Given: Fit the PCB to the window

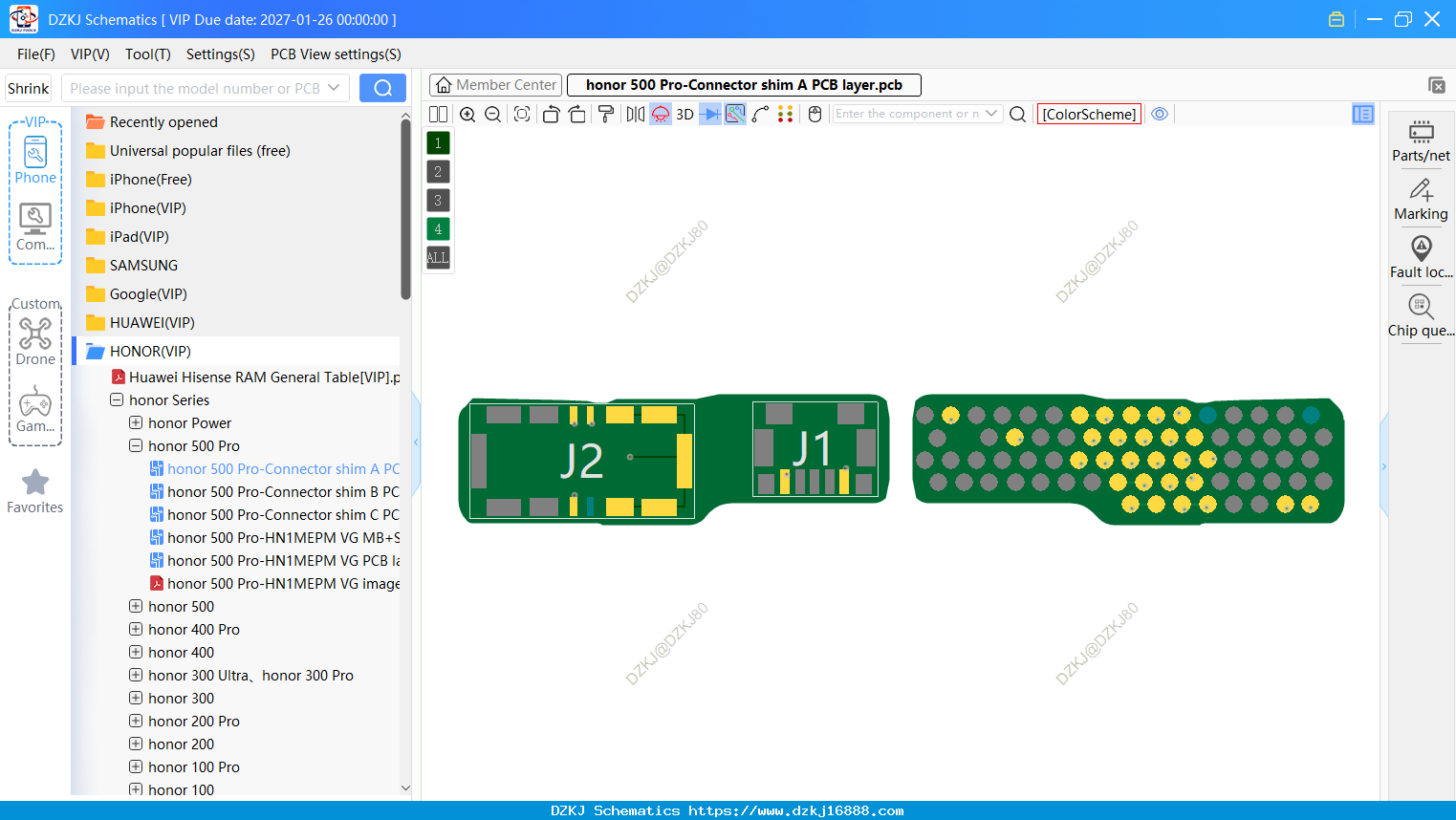Looking at the screenshot, I should (x=522, y=114).
